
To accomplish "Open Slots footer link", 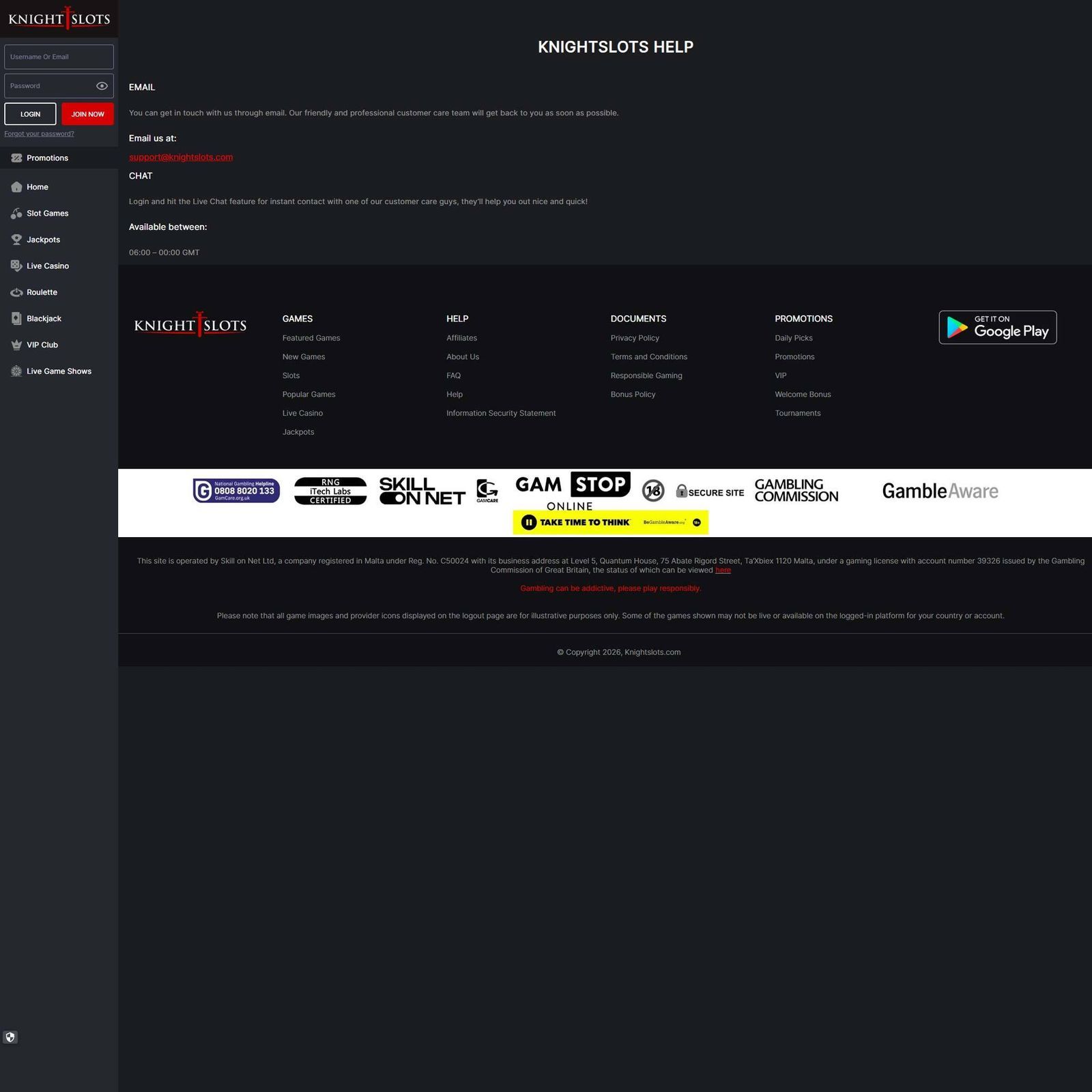I will tap(291, 375).
